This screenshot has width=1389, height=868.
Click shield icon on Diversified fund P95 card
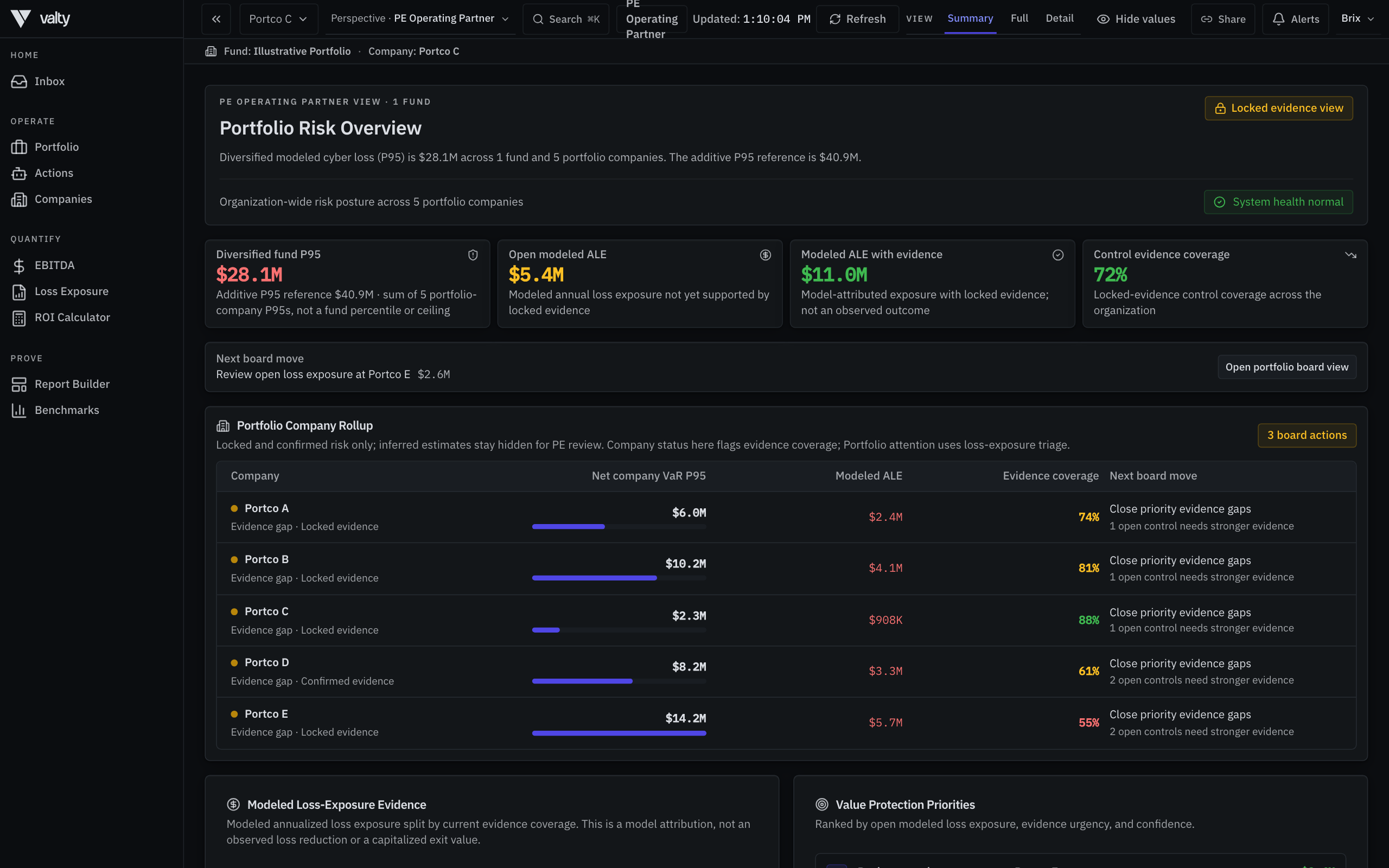pyautogui.click(x=473, y=255)
